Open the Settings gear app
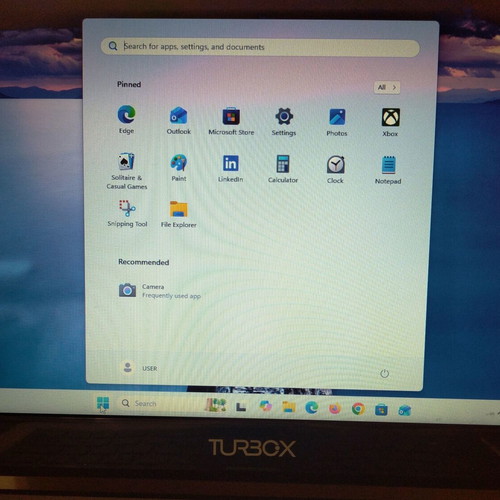The width and height of the screenshot is (500, 500). coord(284,121)
